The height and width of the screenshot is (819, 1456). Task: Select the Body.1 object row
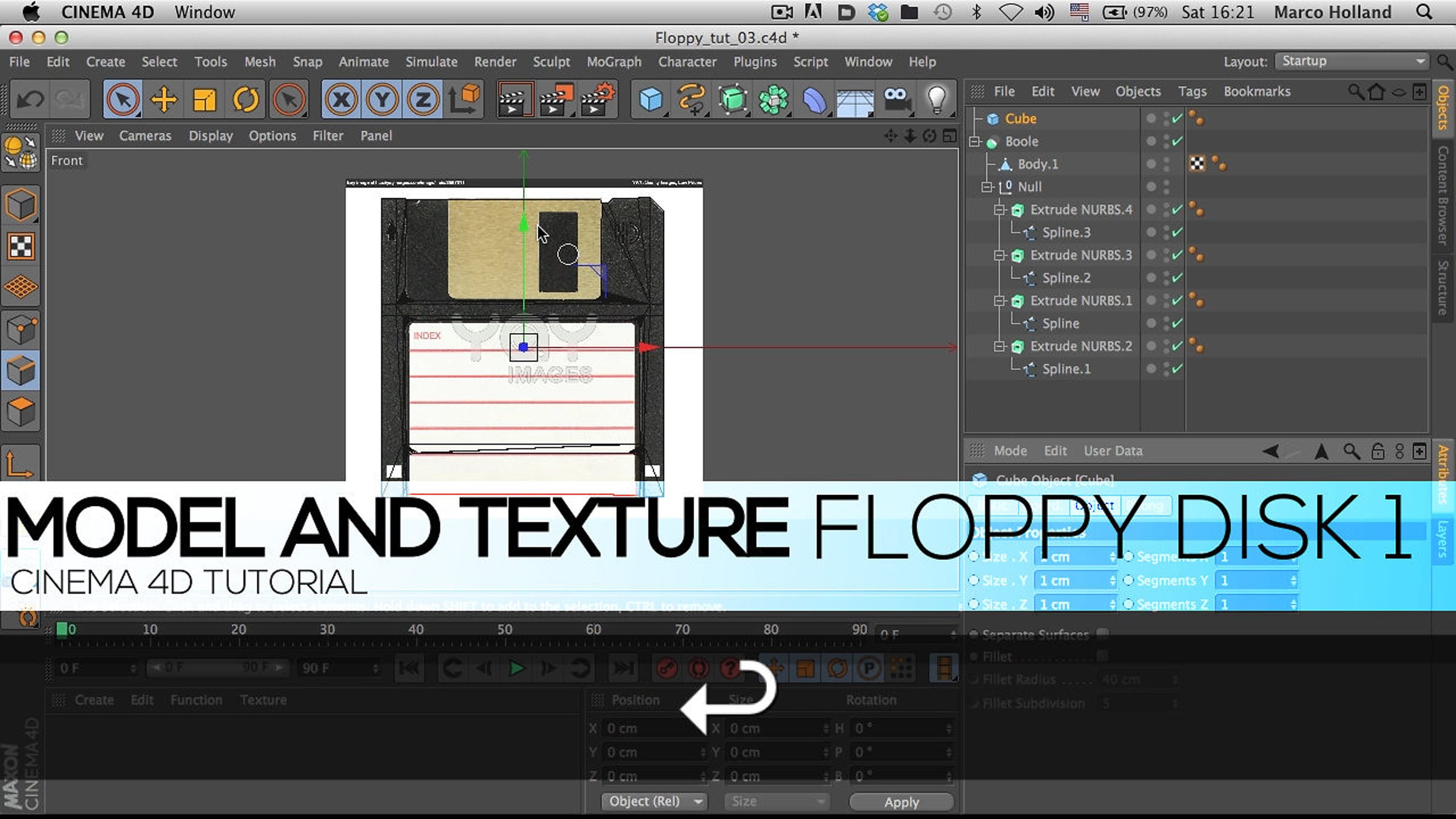(x=1037, y=164)
